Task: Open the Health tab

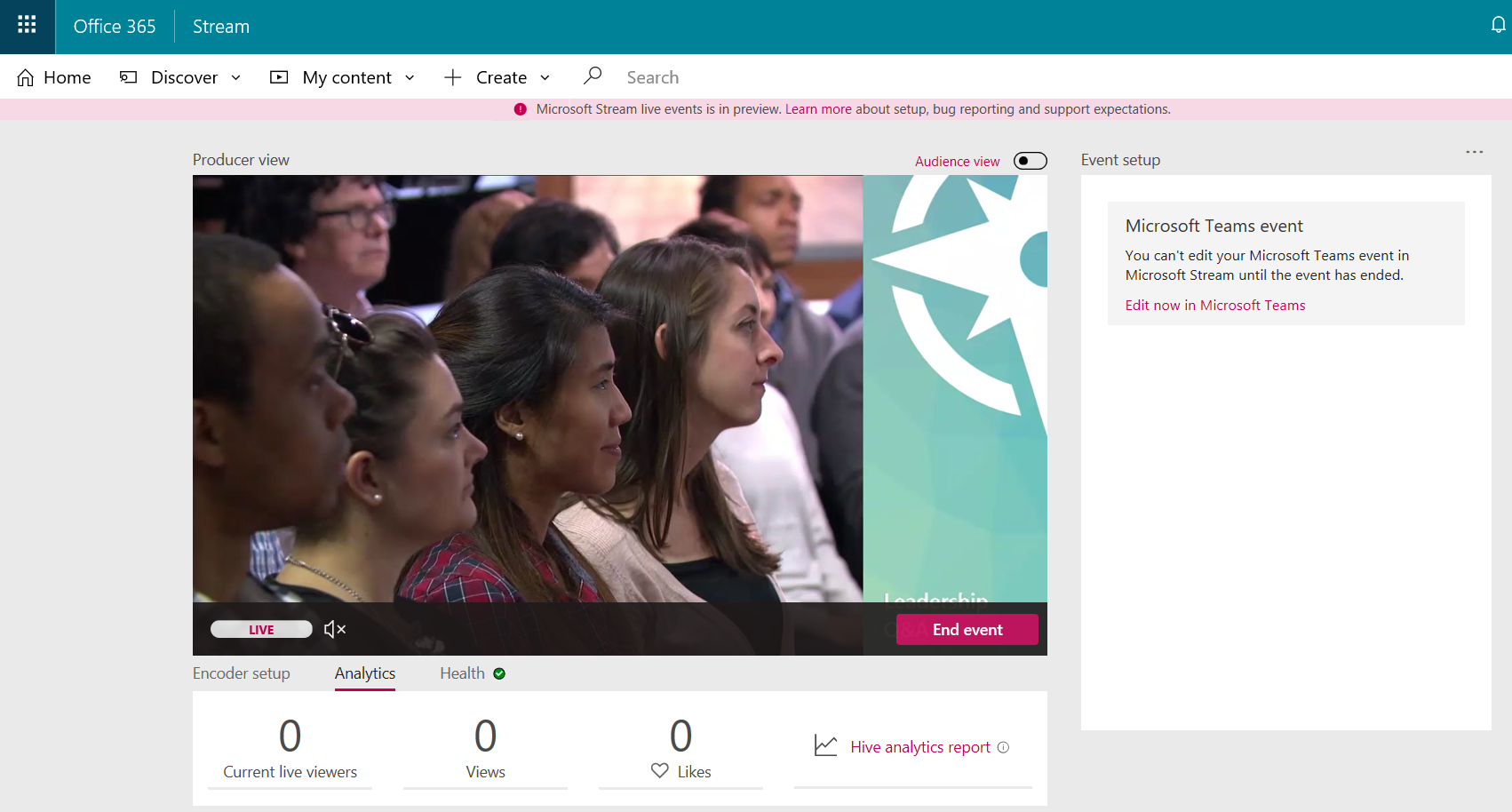Action: point(461,673)
